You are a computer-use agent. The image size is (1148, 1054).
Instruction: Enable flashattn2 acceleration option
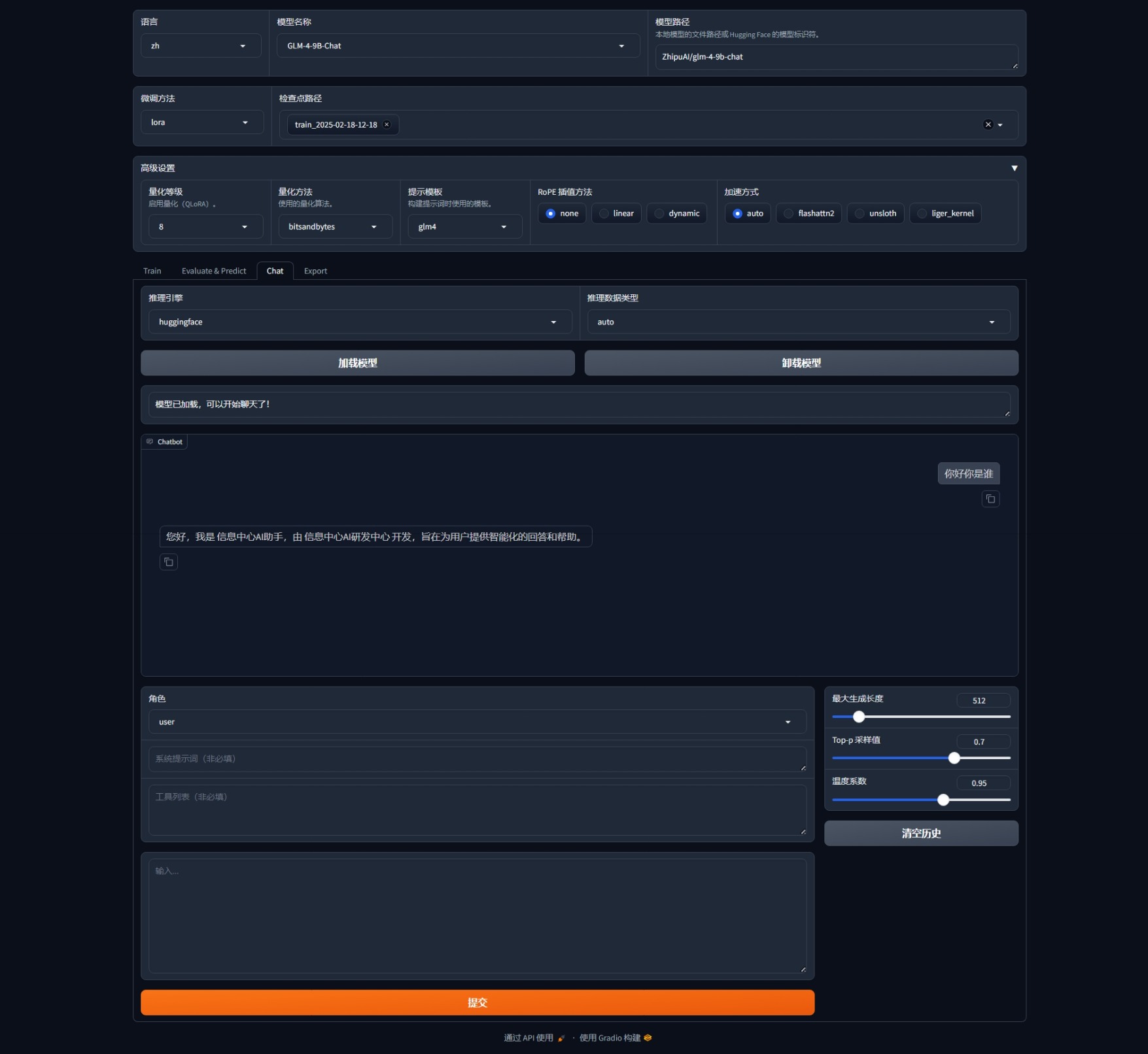pos(788,214)
